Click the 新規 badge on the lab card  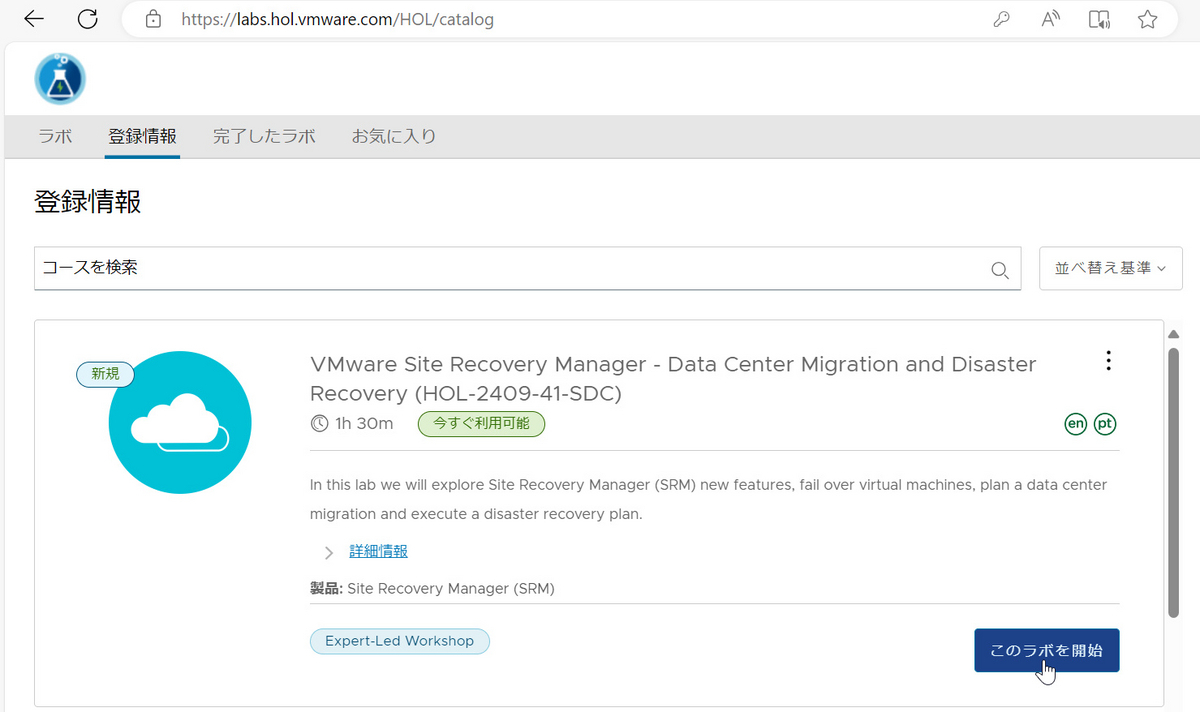[x=105, y=373]
